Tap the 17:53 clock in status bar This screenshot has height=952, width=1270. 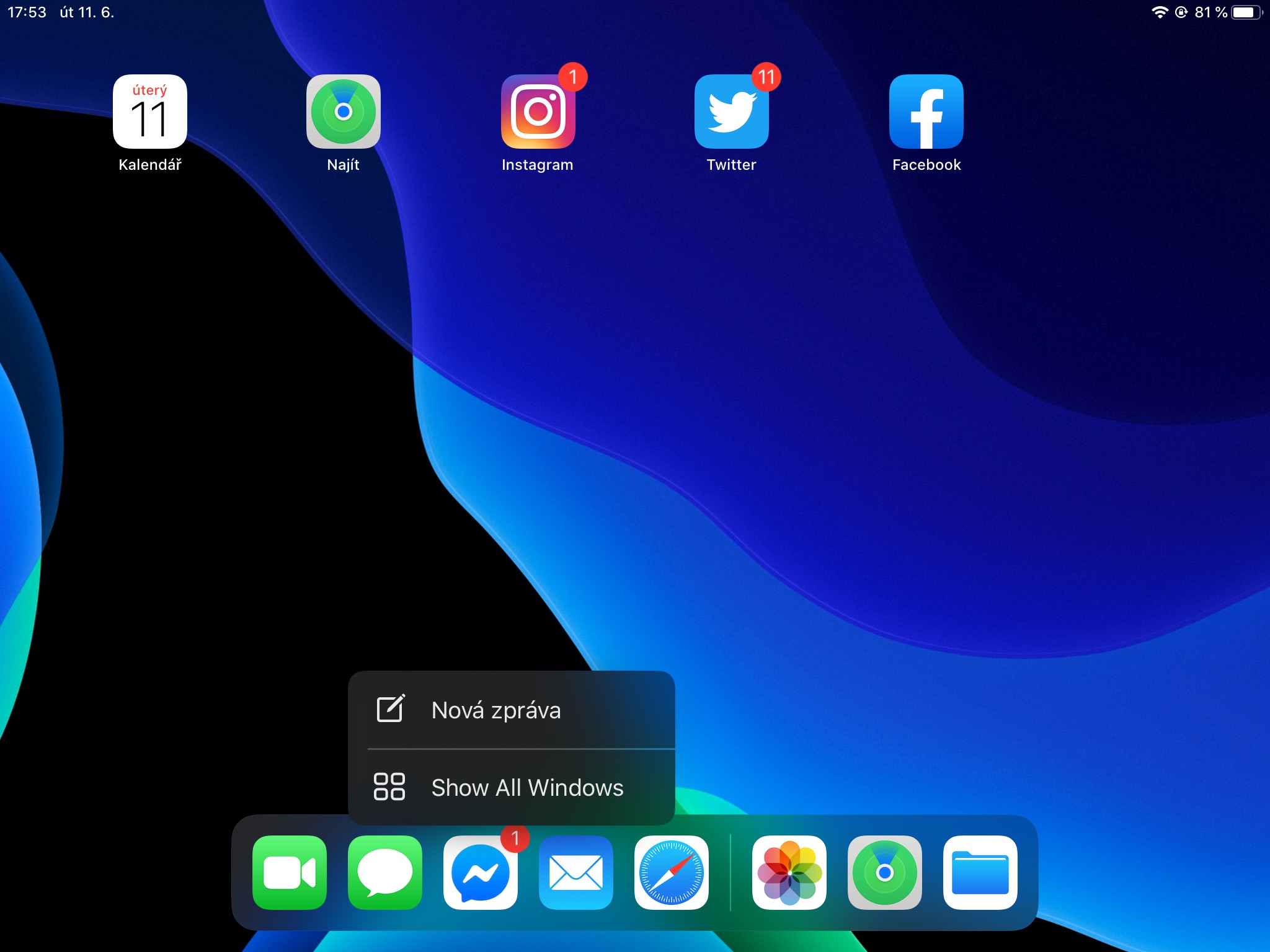(x=27, y=12)
